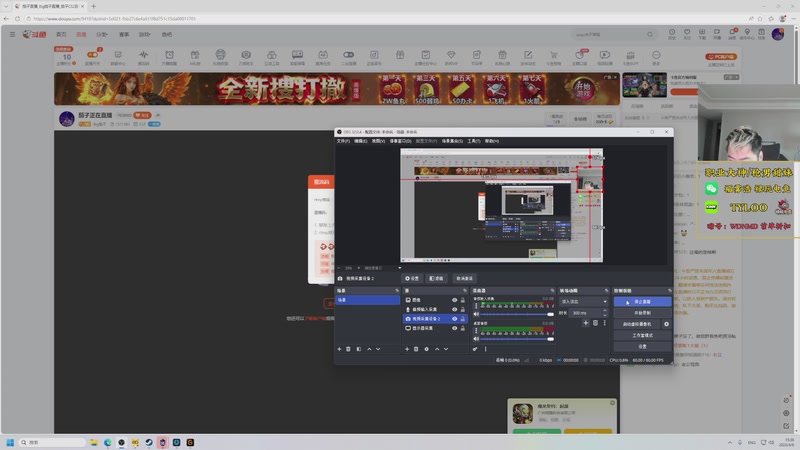Open the OBS 工具(T) menu
This screenshot has height=450, width=800.
pos(473,141)
